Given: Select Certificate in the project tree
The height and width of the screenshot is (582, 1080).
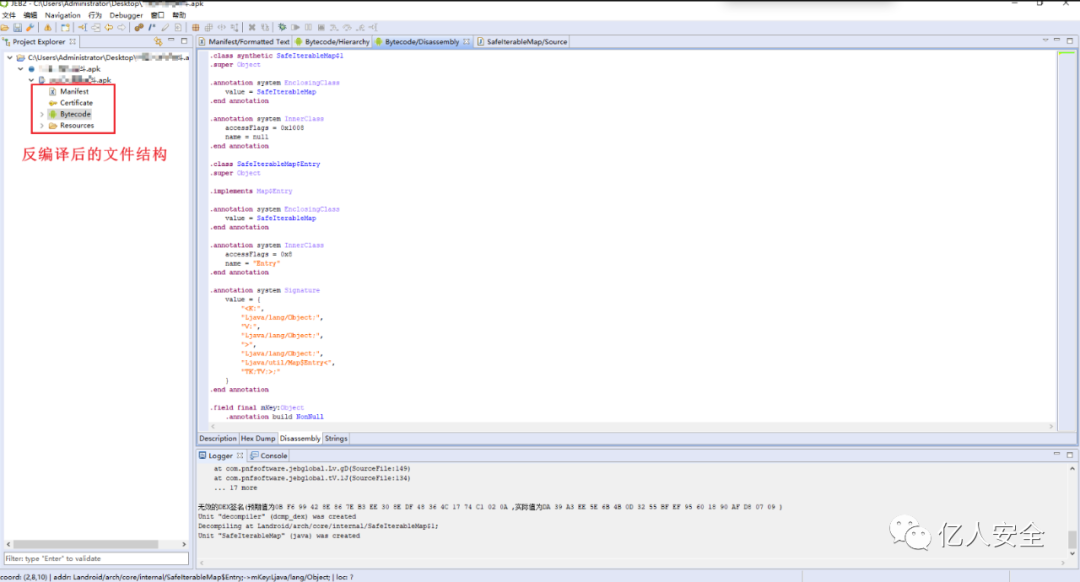Looking at the screenshot, I should 76,103.
